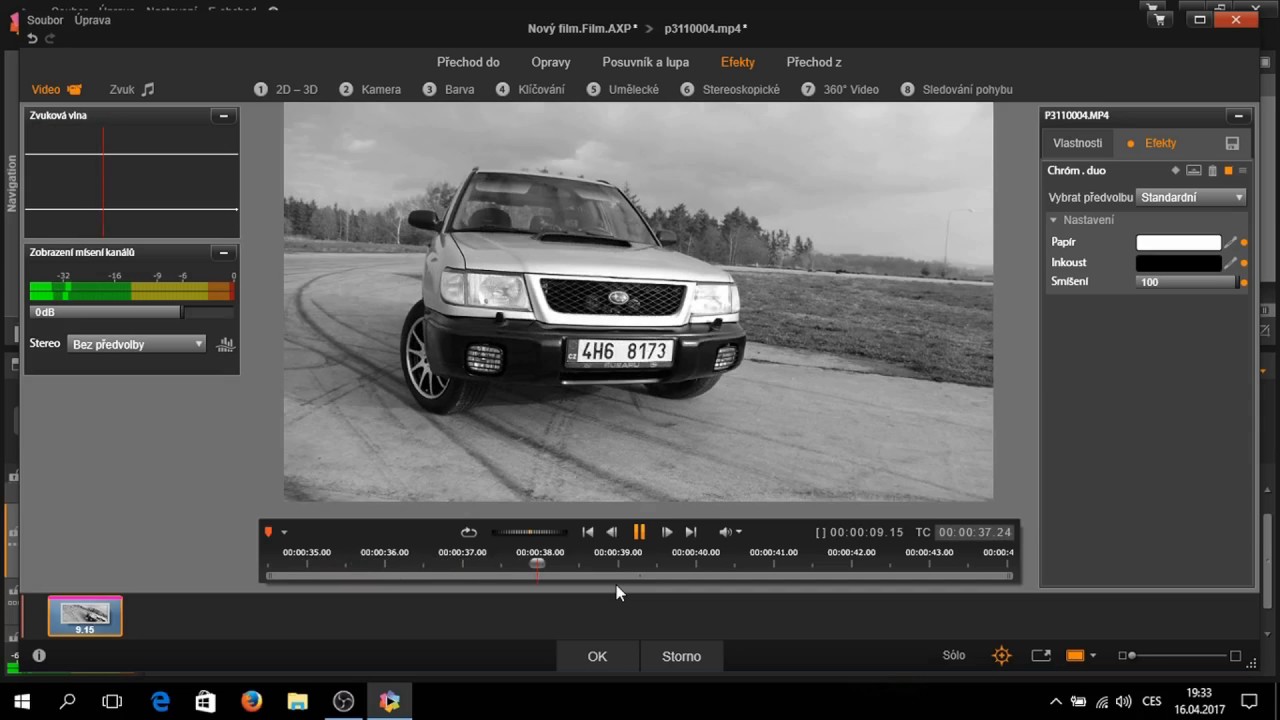Open the shopping cart icon in title bar

coord(1159,19)
